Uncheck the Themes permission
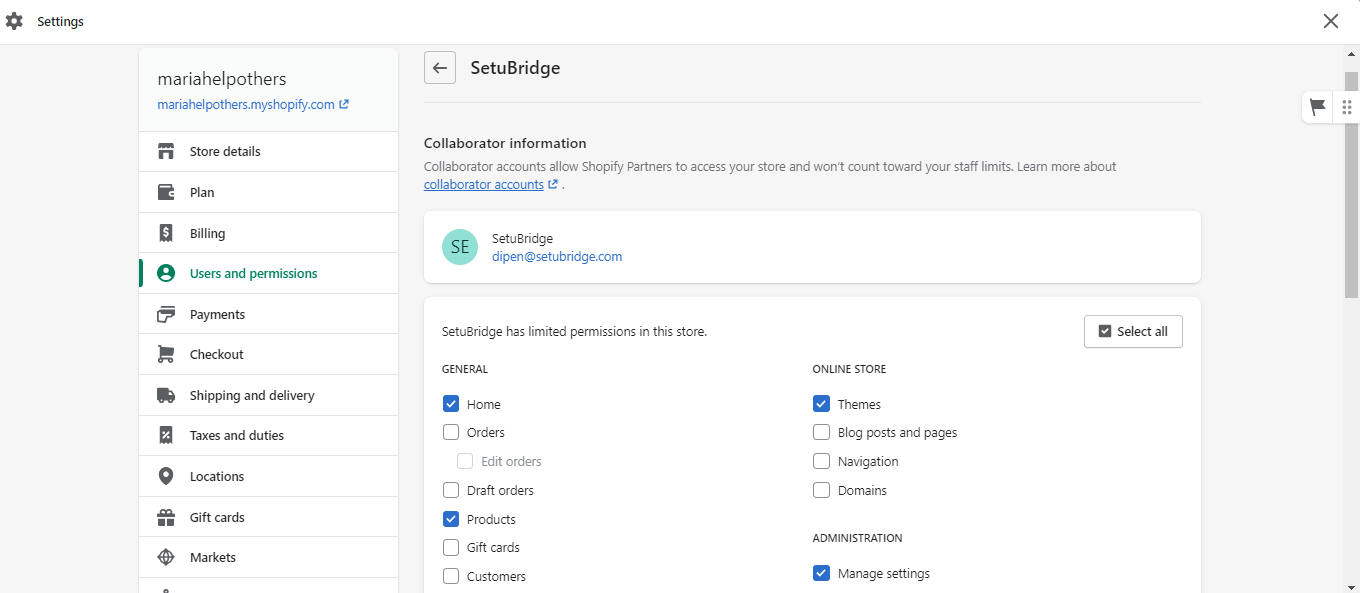 point(821,404)
